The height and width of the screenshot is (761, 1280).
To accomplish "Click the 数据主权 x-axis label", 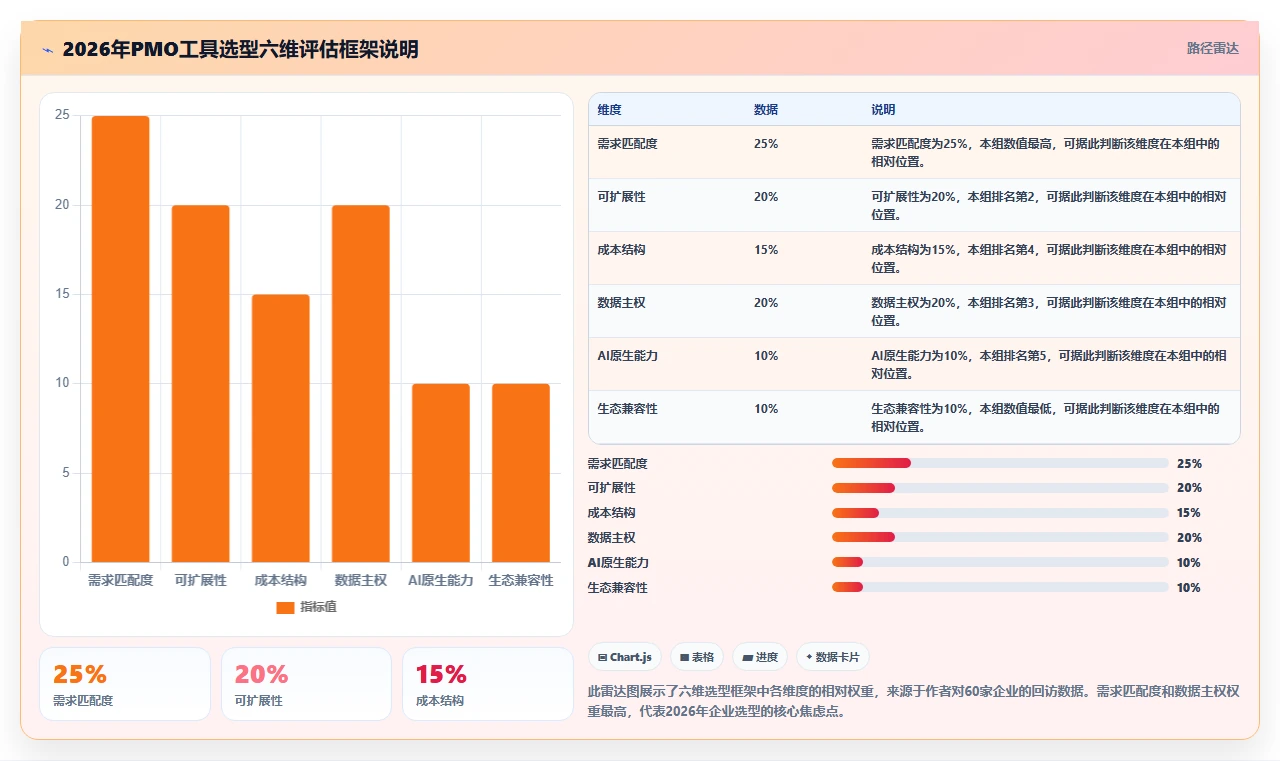I will coord(361,580).
